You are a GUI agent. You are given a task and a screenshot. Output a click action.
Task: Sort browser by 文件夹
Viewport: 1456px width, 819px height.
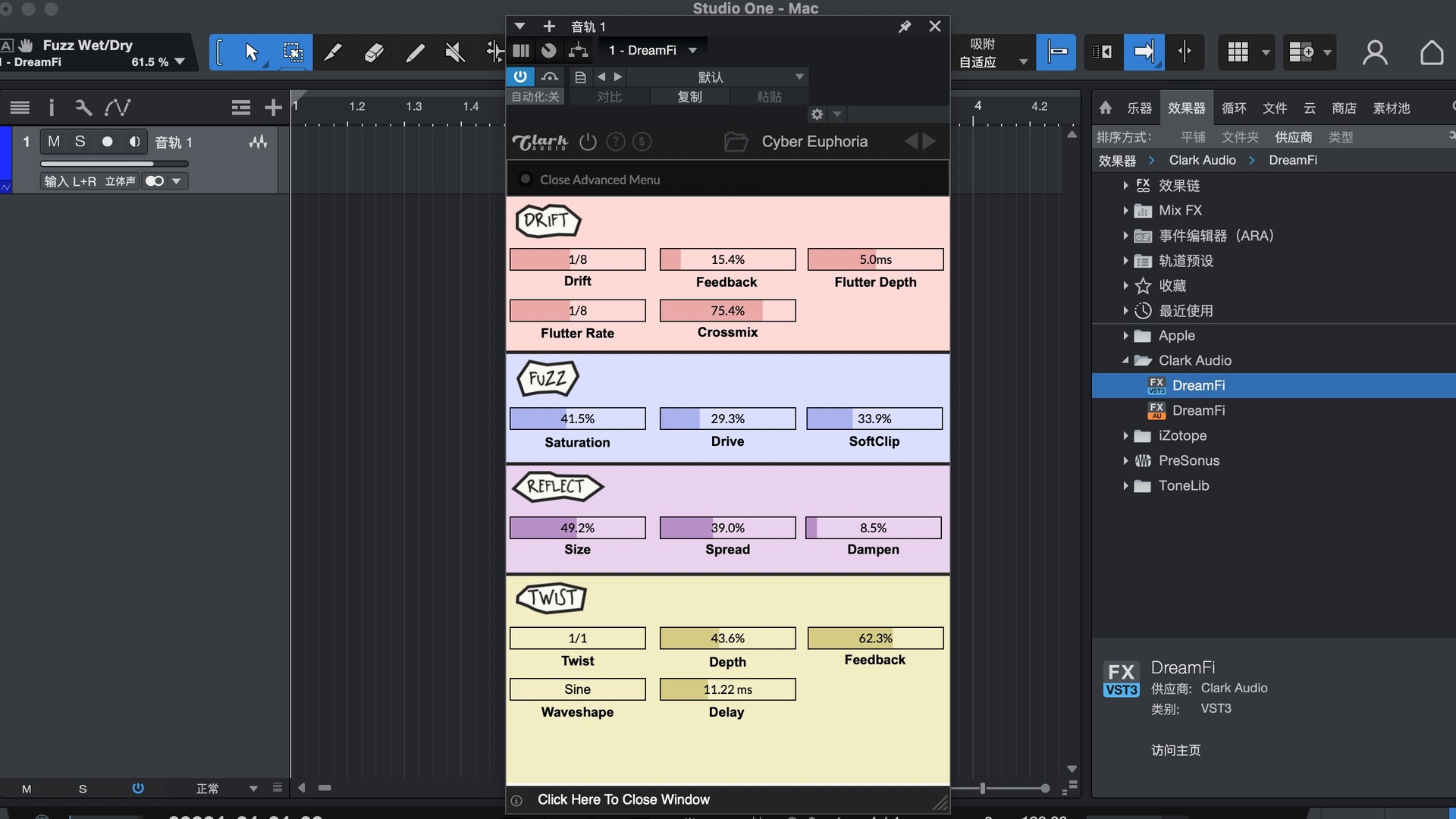tap(1240, 137)
